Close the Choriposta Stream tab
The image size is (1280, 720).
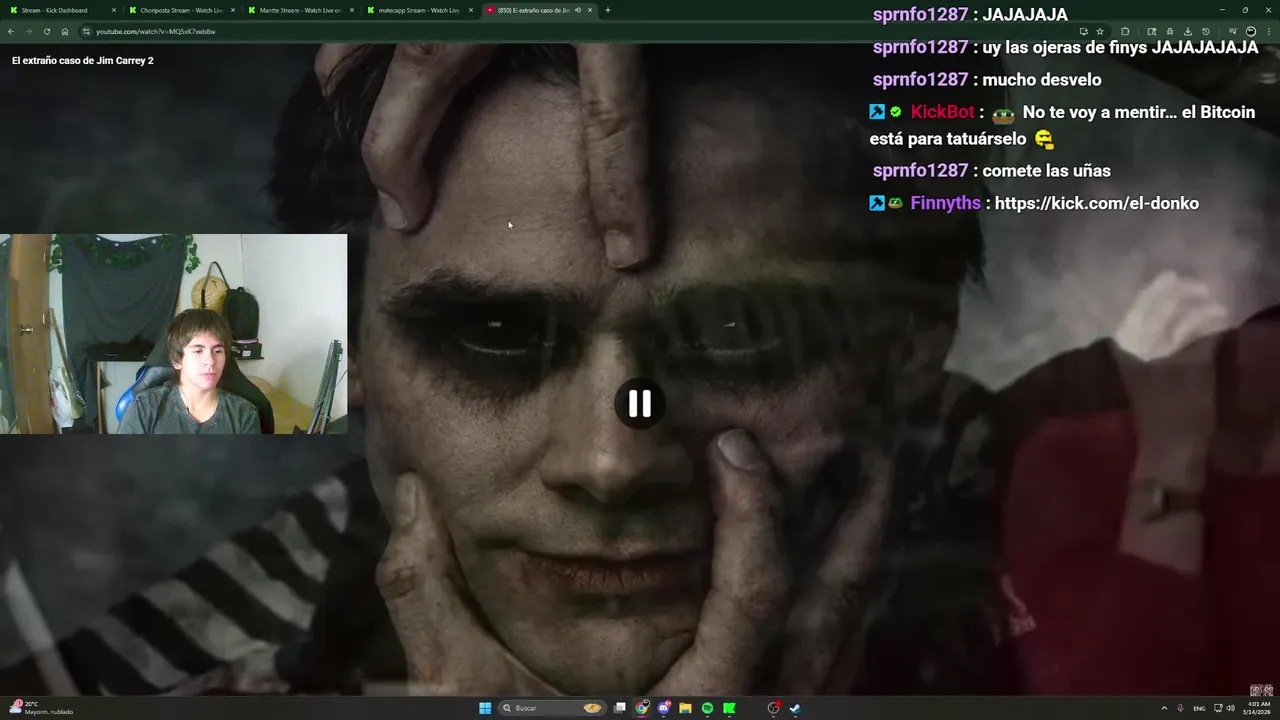233,10
